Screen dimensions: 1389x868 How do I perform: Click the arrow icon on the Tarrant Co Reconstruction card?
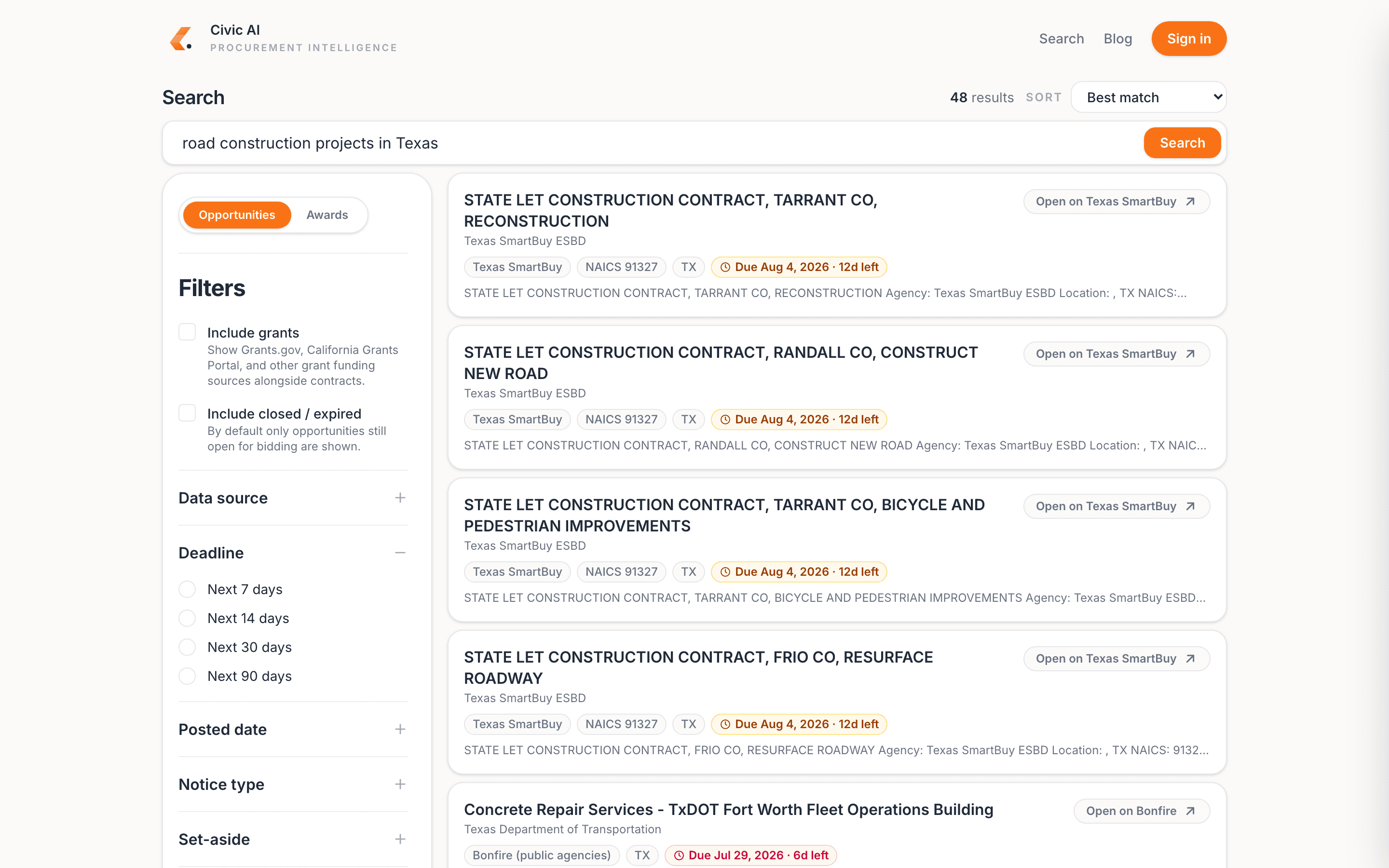1190,202
